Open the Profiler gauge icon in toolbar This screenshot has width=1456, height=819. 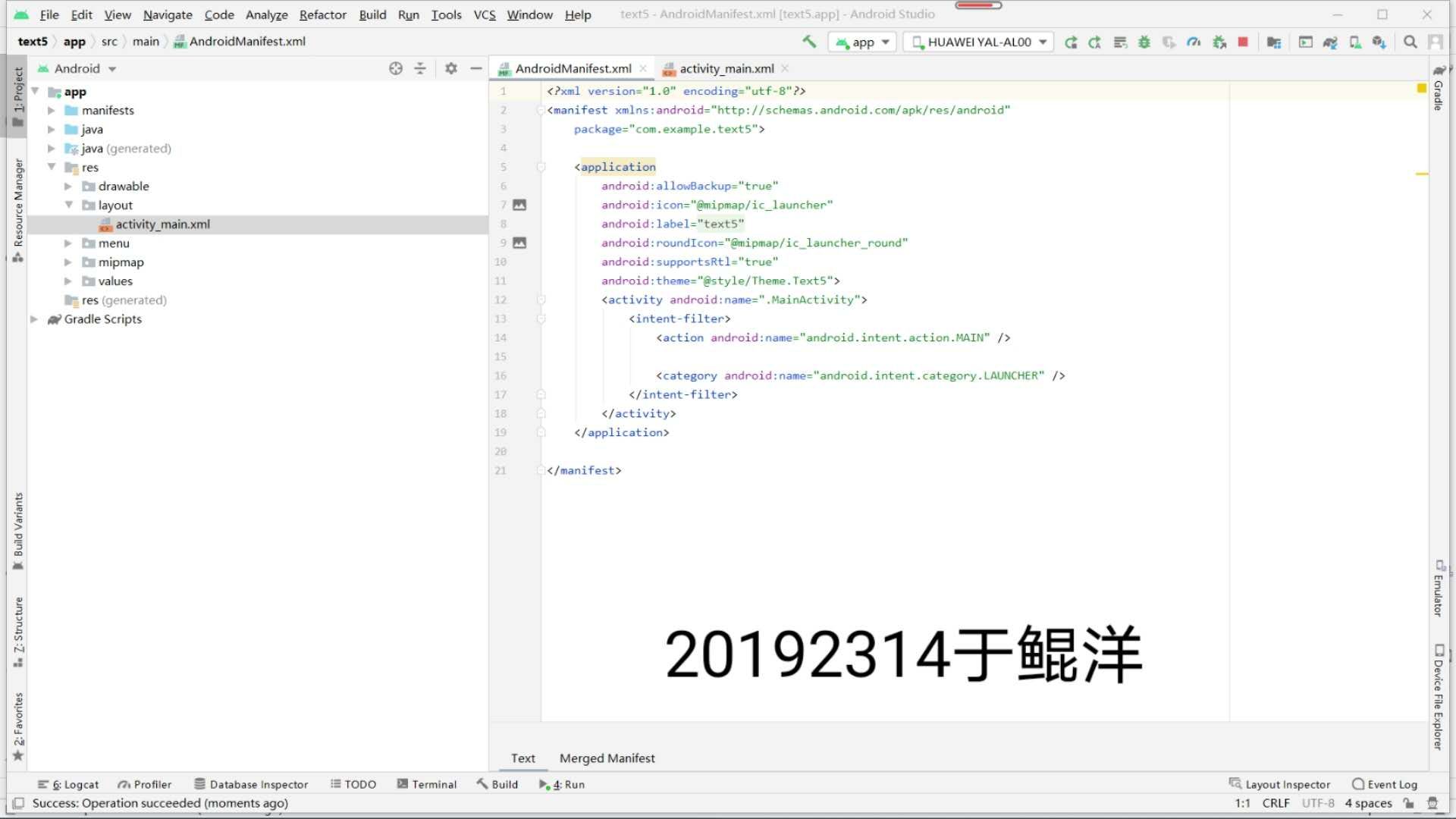pyautogui.click(x=1194, y=42)
